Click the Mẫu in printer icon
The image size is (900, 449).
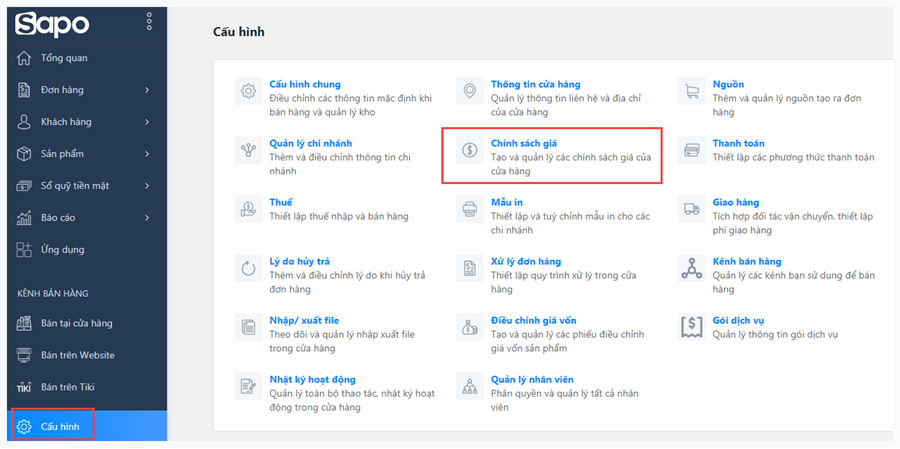click(x=470, y=209)
